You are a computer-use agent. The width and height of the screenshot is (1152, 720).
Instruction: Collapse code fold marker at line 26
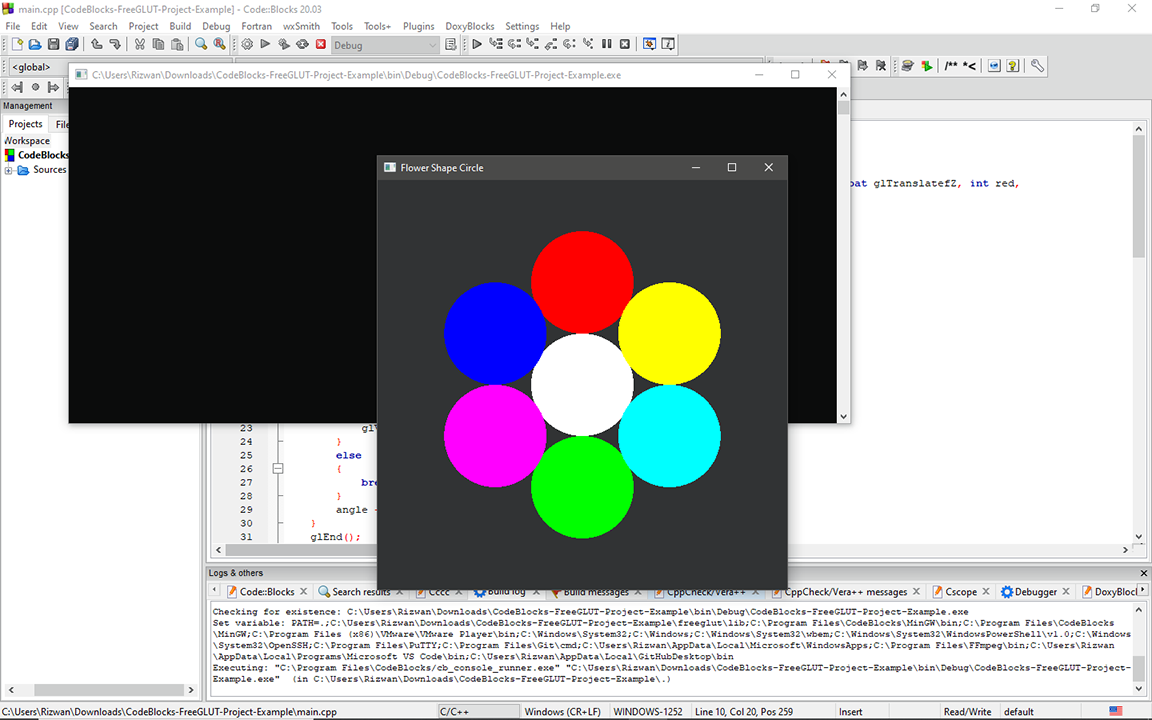[279, 468]
